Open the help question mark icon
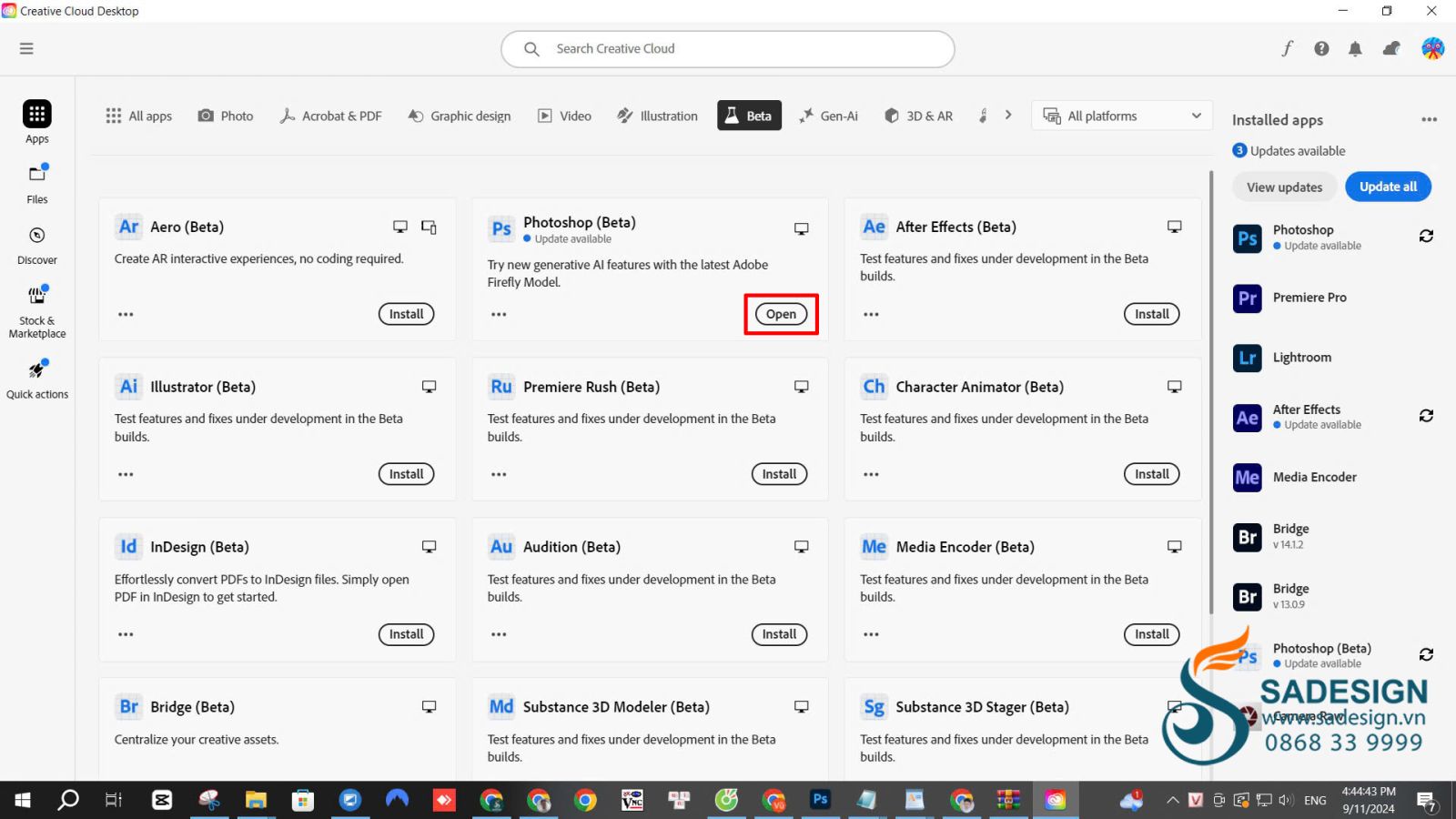The width and height of the screenshot is (1456, 819). pyautogui.click(x=1321, y=48)
